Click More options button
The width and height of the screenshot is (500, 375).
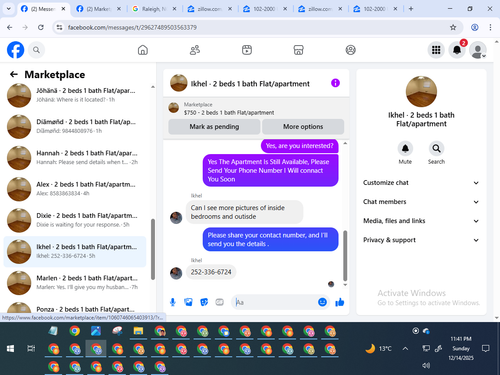303,127
